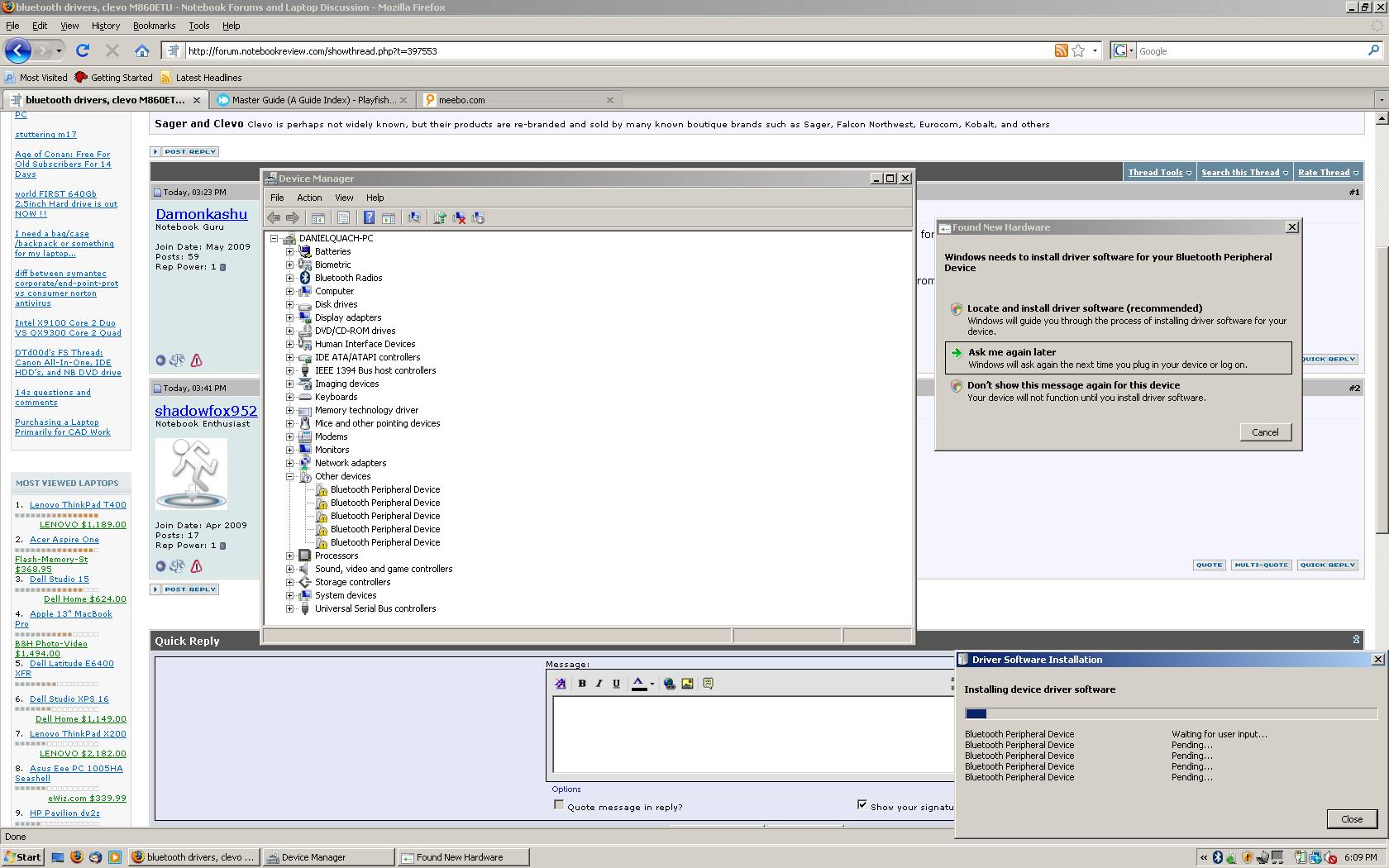Expand the Display adapters node
Screen dimensions: 1389x868
pos(289,317)
